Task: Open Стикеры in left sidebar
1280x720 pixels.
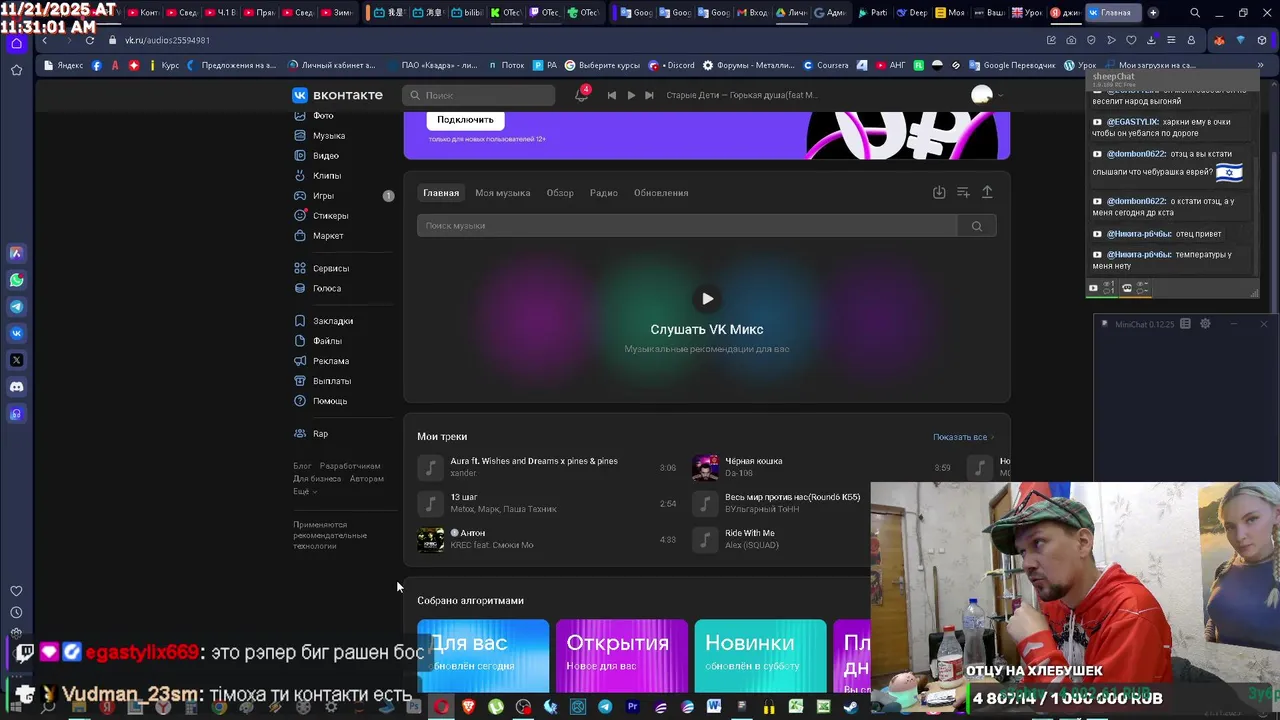Action: 330,216
